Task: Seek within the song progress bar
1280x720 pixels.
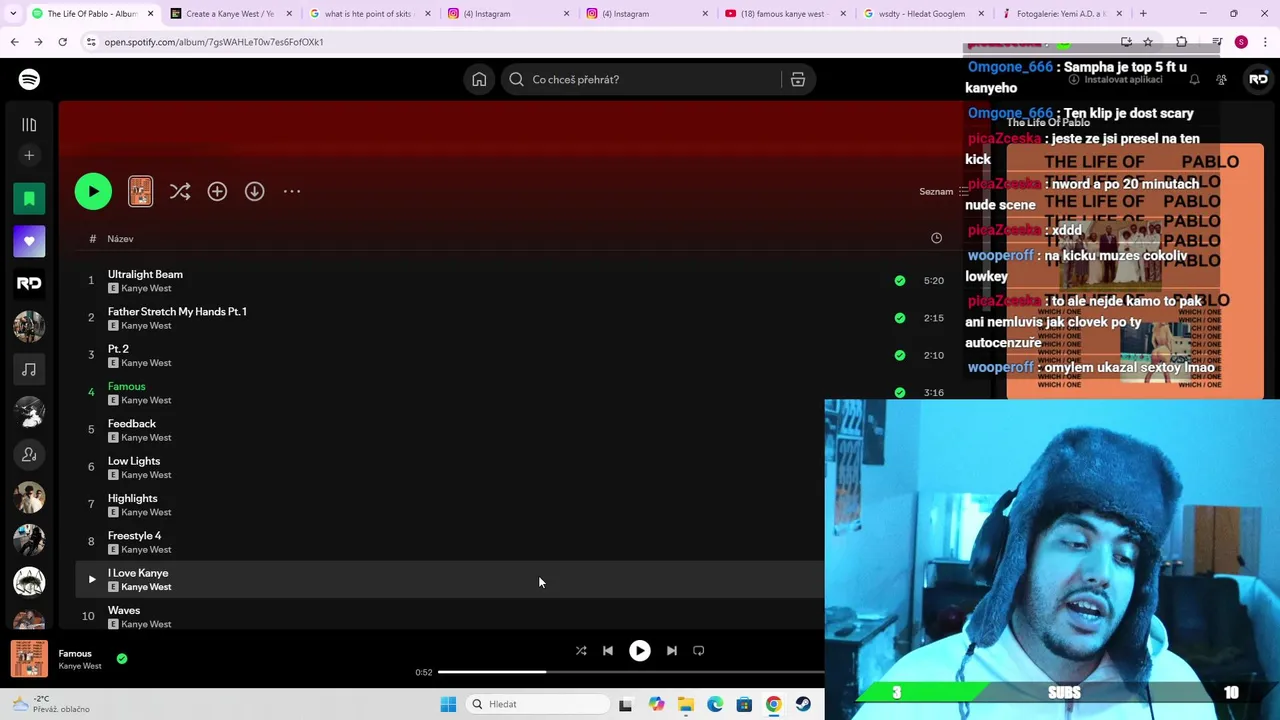Action: tap(631, 672)
